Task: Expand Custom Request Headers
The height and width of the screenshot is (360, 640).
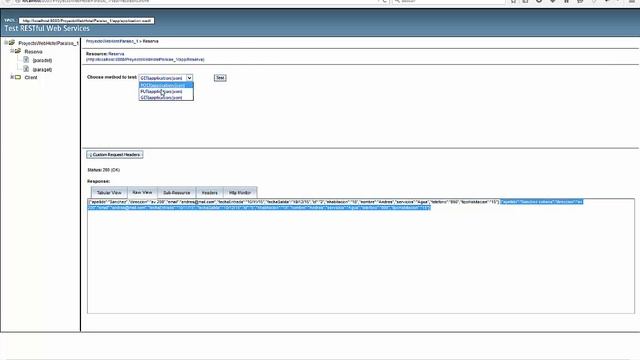Action: (115, 155)
